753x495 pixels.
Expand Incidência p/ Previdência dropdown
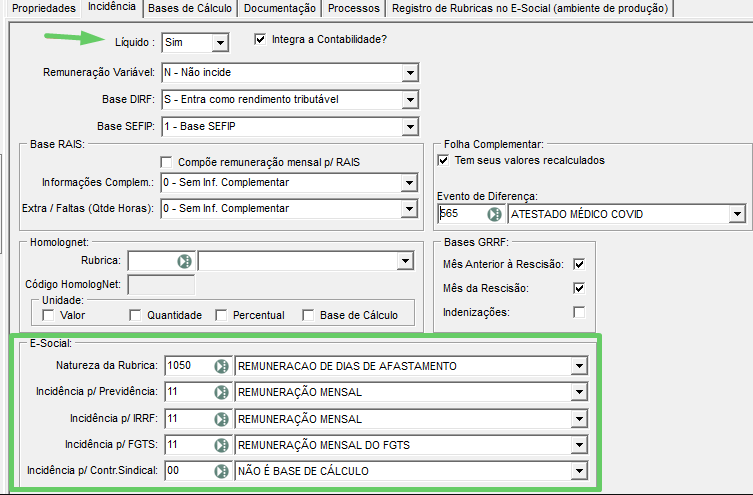click(x=579, y=392)
